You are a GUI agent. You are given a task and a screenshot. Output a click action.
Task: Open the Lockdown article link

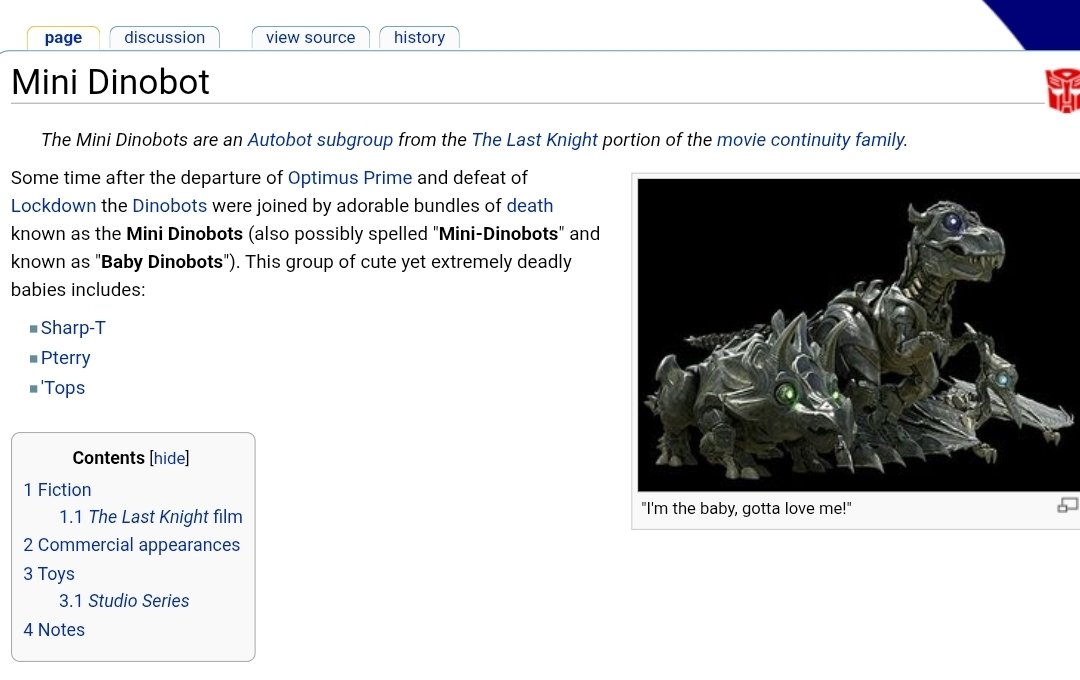(54, 205)
